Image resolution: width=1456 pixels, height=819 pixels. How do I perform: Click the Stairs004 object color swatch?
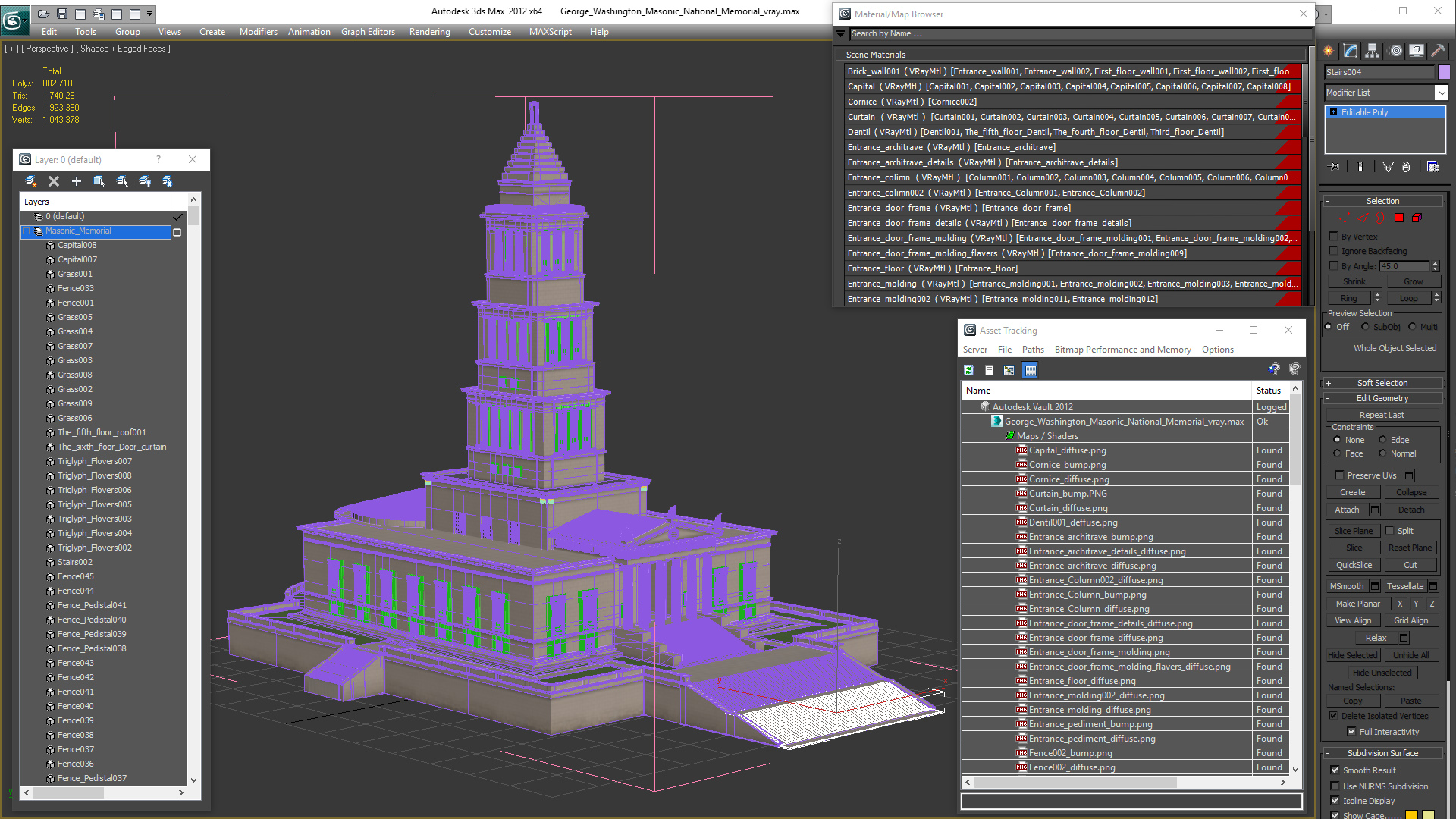pyautogui.click(x=1443, y=72)
